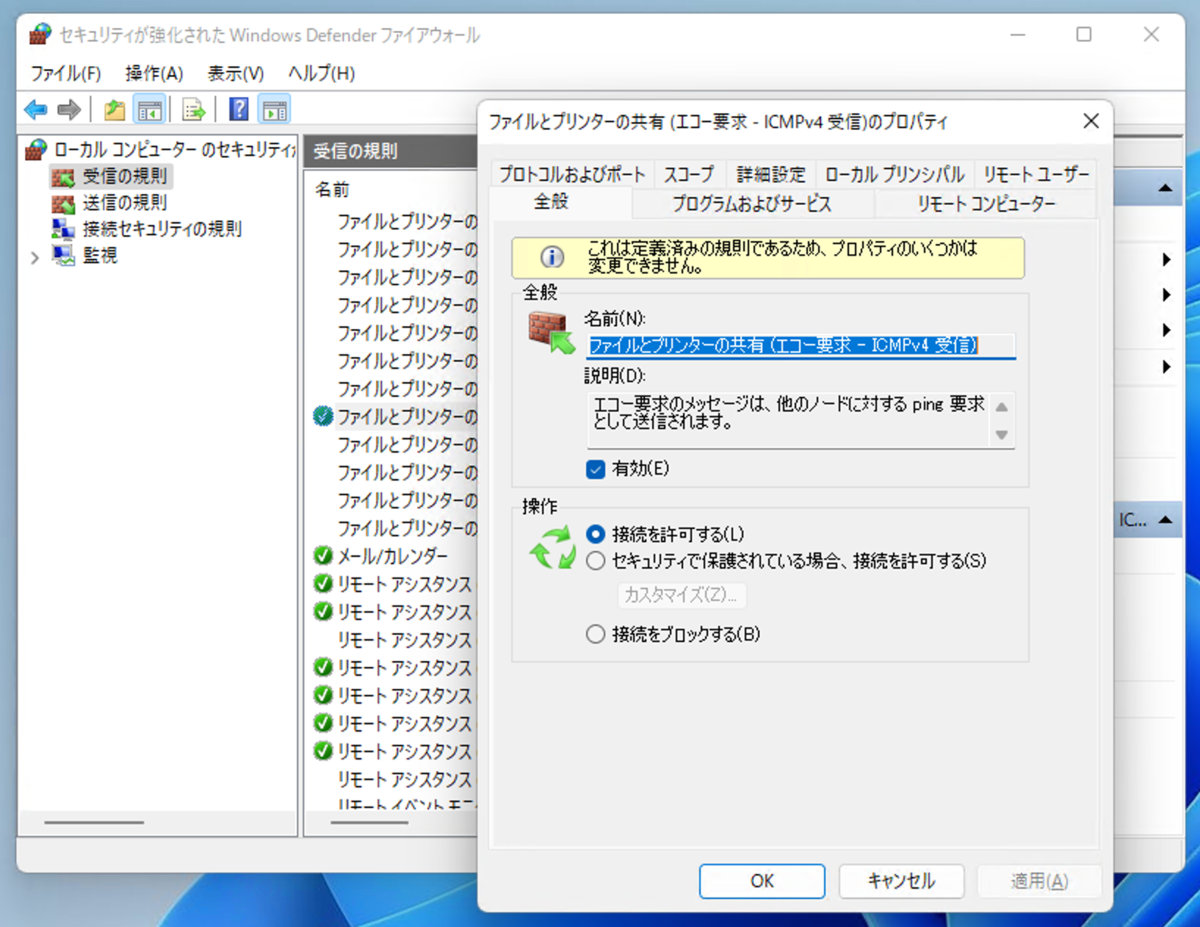The width and height of the screenshot is (1200, 927).
Task: Click the gray Forward arrow in the toolbar
Action: [x=68, y=109]
